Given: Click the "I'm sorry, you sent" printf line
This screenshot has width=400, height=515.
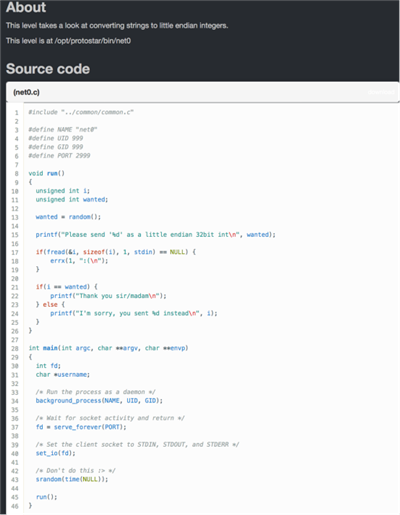Looking at the screenshot, I should [x=134, y=313].
